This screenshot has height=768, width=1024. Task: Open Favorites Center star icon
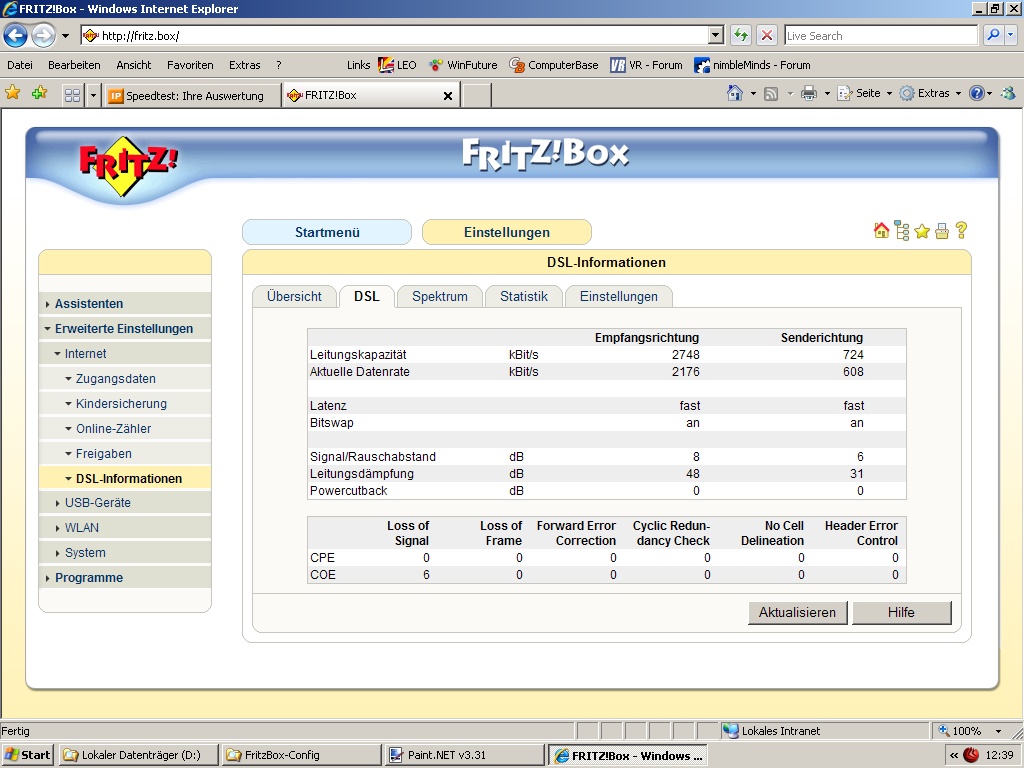(x=12, y=93)
